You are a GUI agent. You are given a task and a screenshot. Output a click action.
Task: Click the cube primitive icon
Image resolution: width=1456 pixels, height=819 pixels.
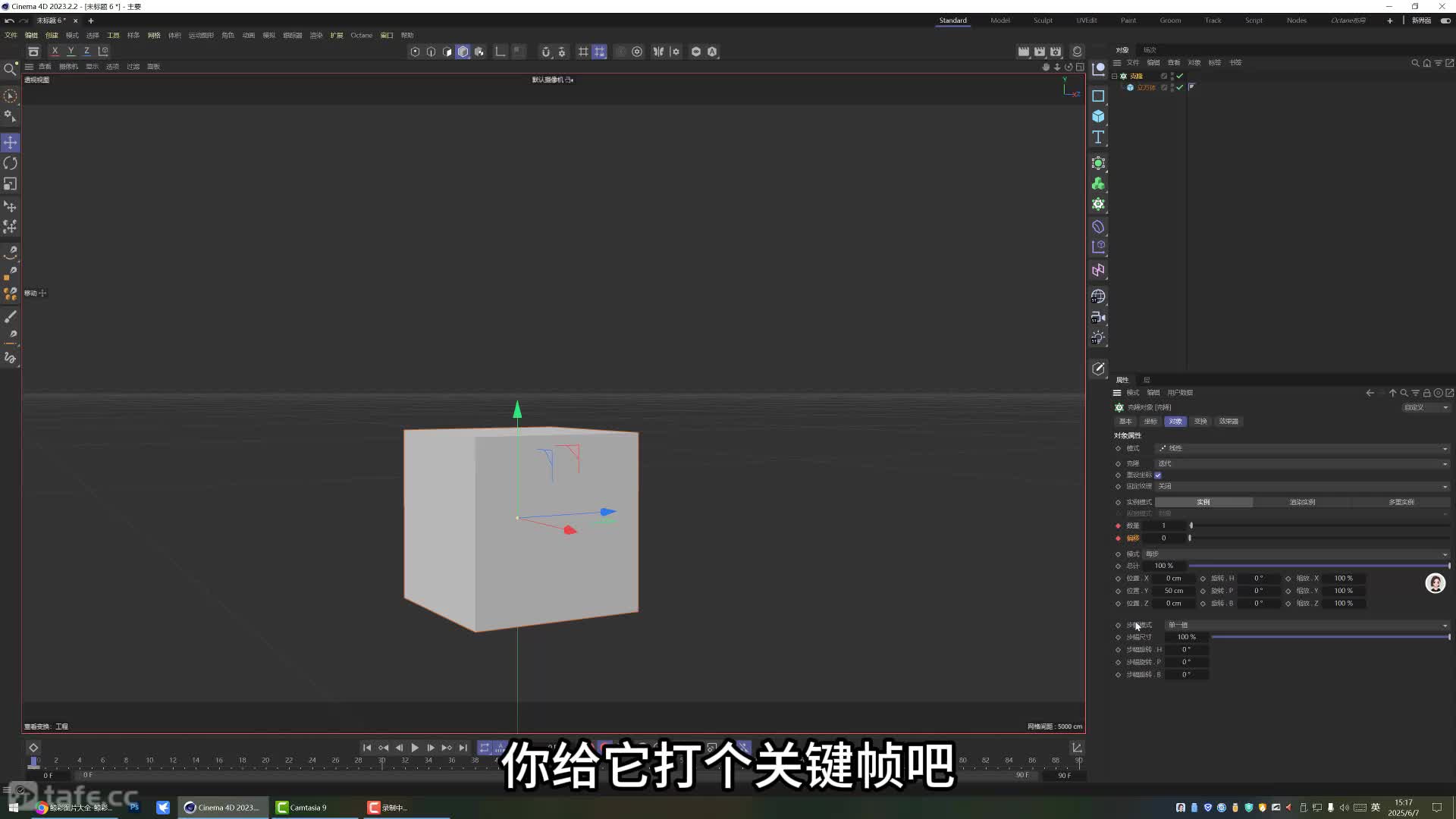(x=1098, y=116)
